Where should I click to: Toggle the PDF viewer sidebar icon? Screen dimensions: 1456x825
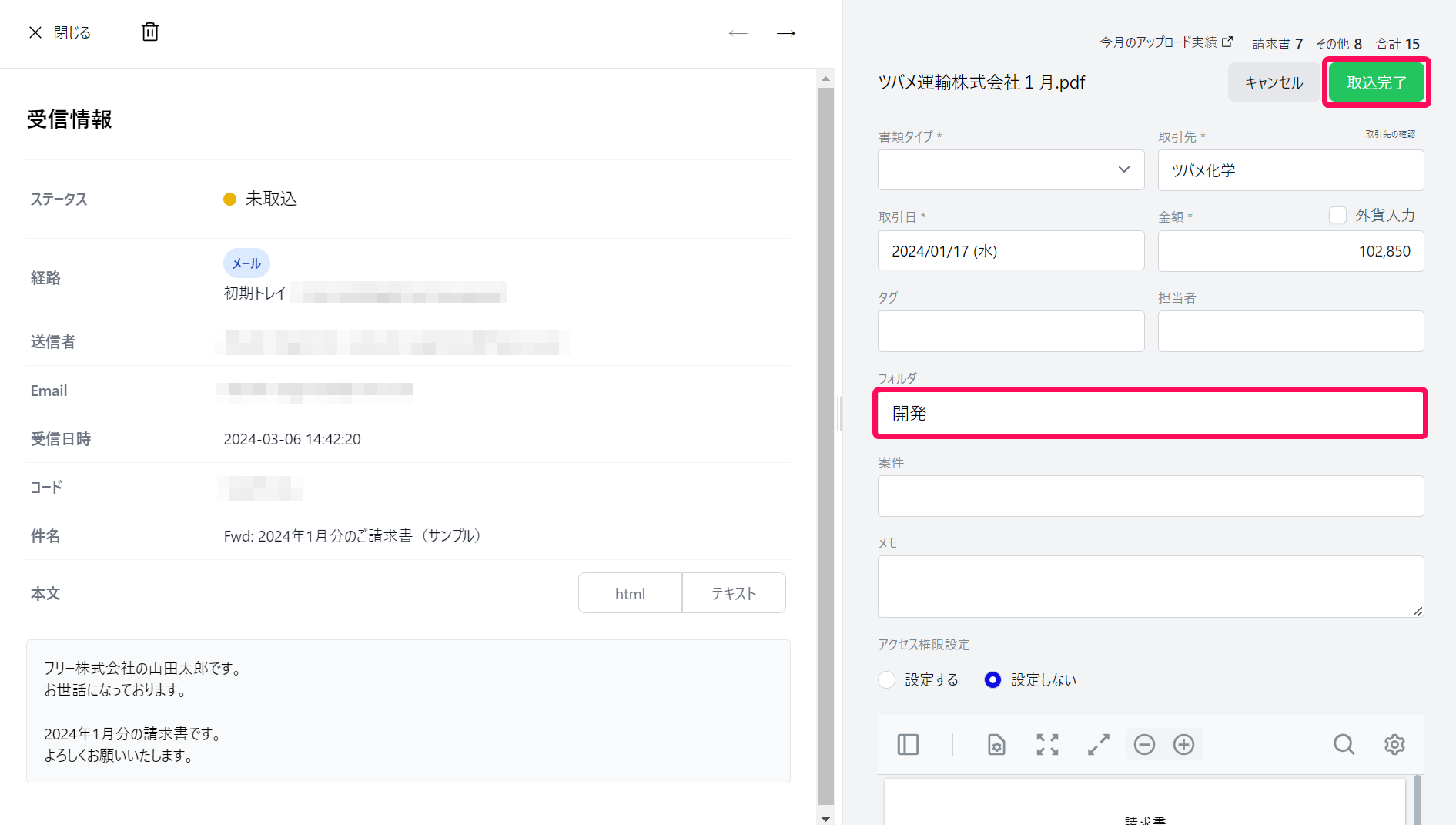pos(909,744)
